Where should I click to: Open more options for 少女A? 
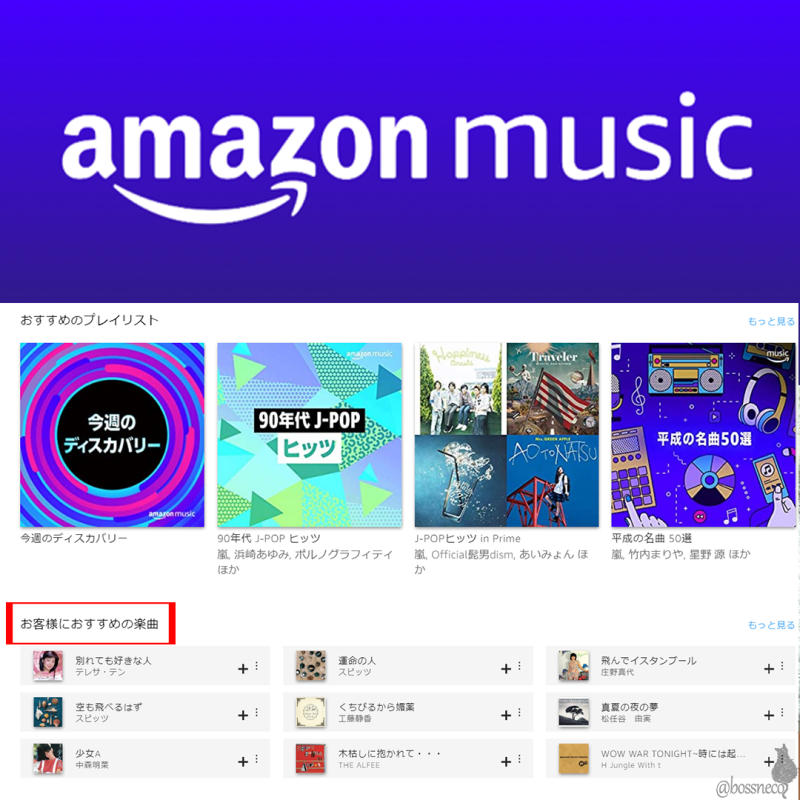[x=257, y=759]
